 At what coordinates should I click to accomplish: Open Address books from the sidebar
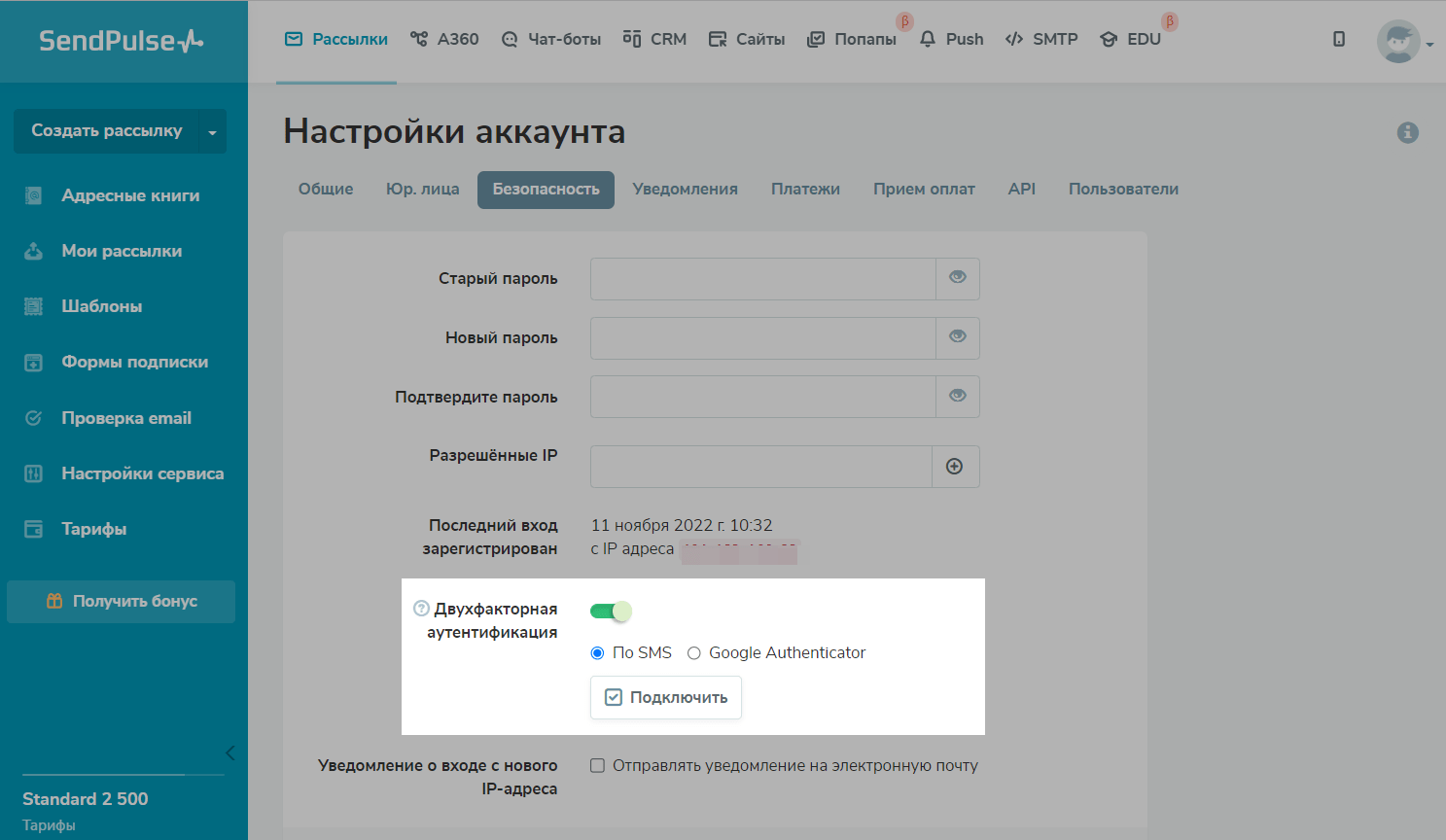[x=130, y=195]
